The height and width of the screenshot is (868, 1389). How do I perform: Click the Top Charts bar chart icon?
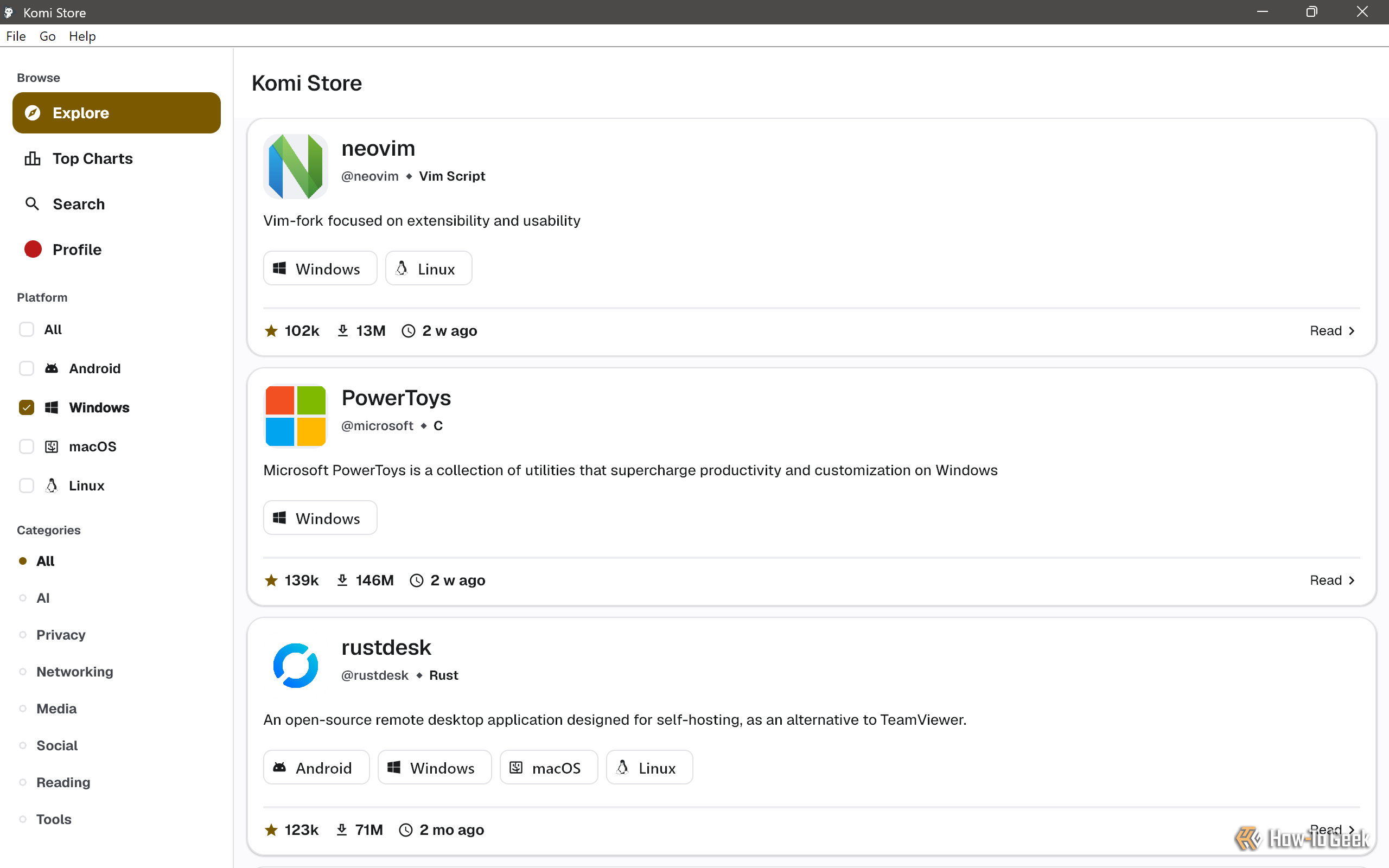(33, 158)
